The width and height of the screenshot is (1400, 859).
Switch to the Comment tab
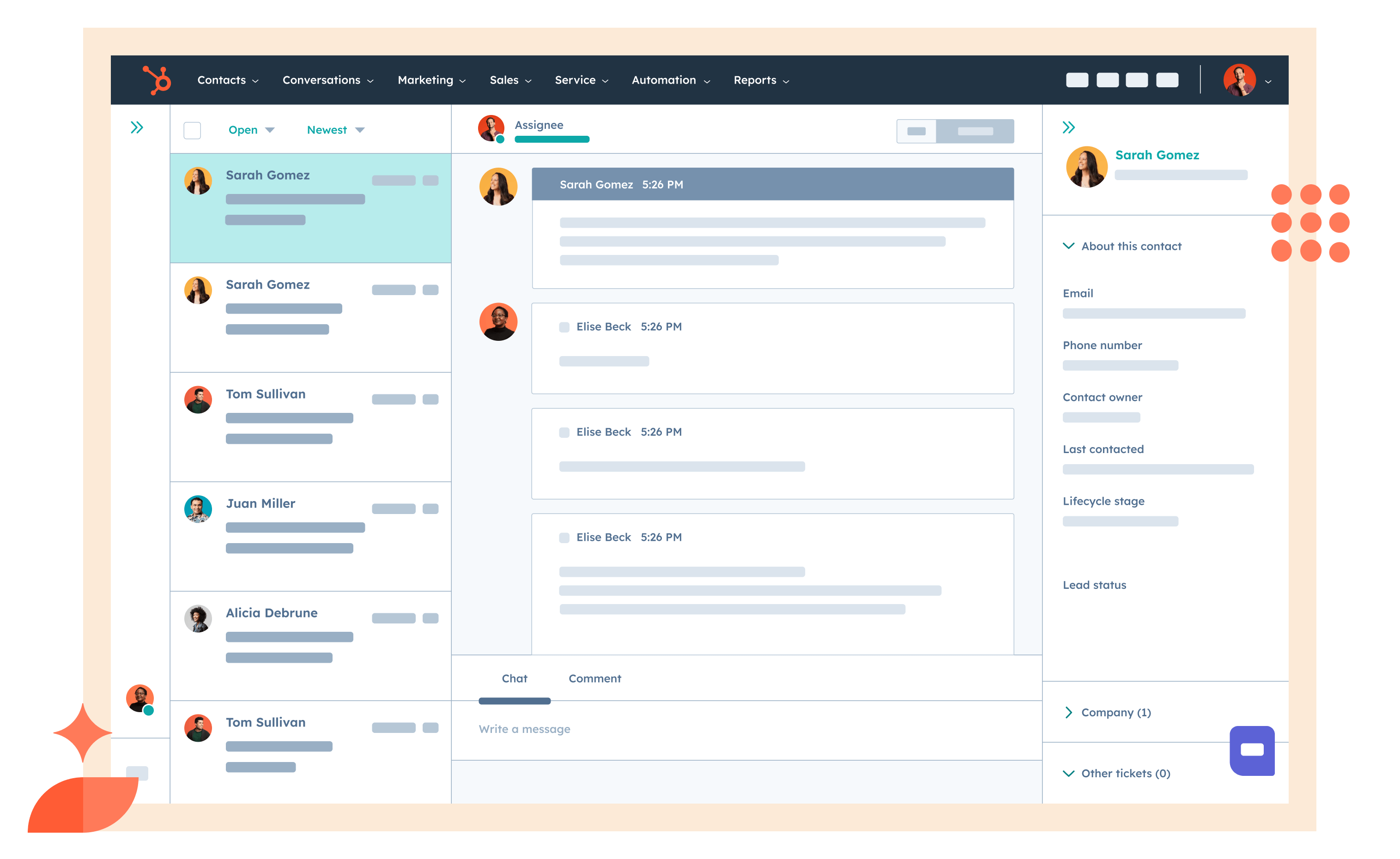coord(595,679)
